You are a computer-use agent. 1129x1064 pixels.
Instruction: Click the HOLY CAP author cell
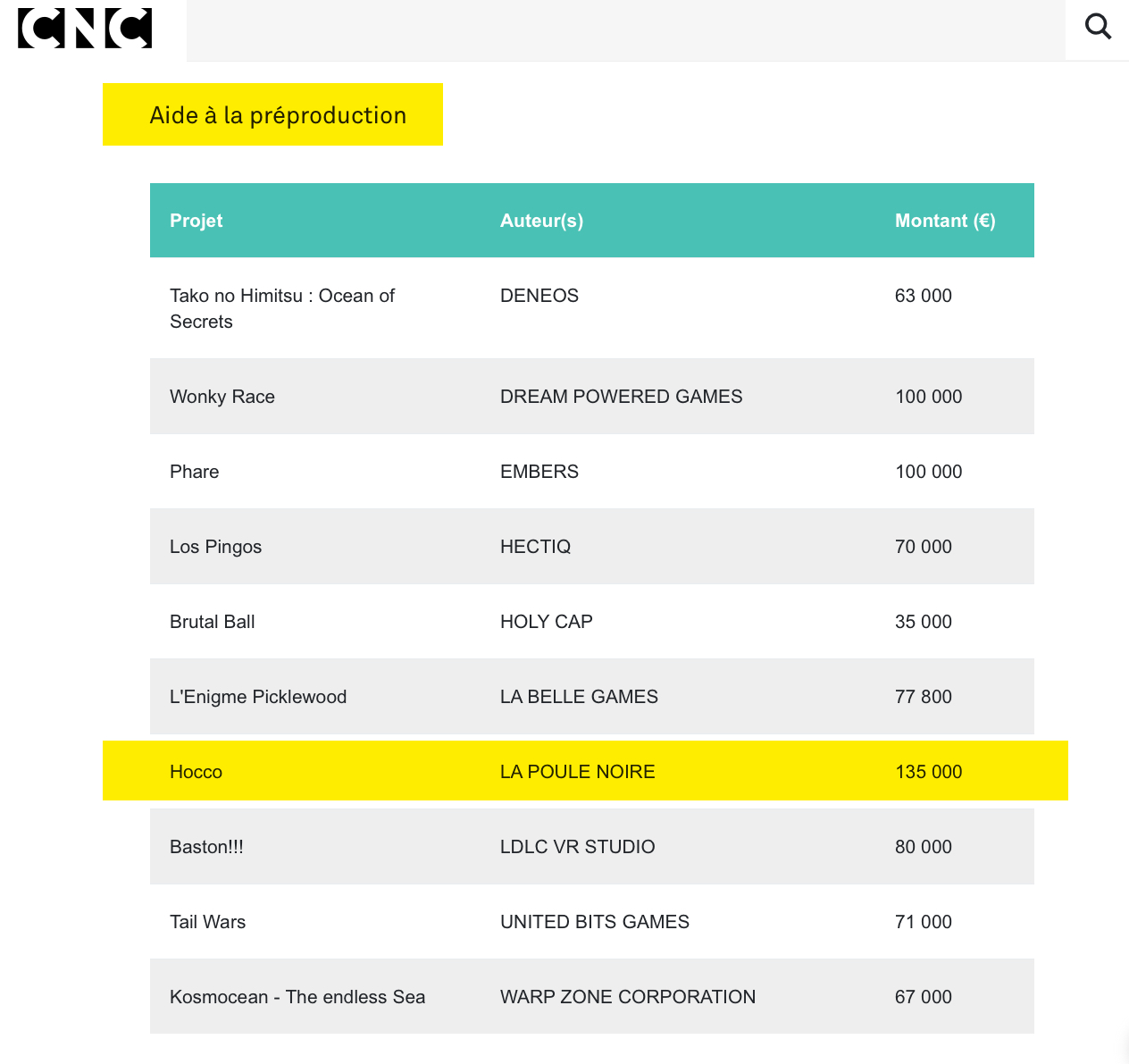[x=547, y=622]
